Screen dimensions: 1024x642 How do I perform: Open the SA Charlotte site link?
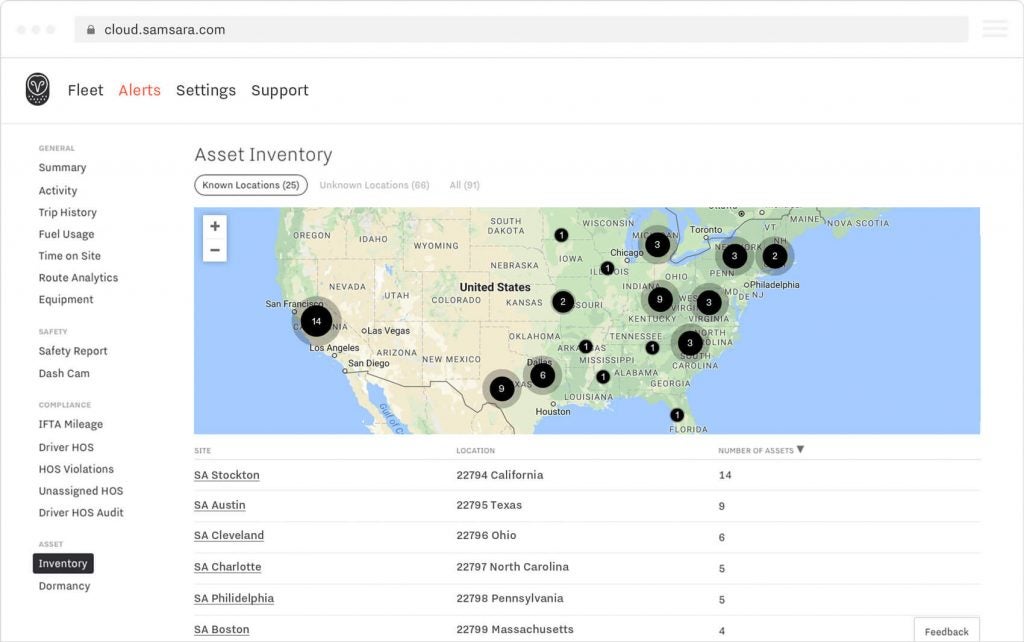(x=227, y=566)
